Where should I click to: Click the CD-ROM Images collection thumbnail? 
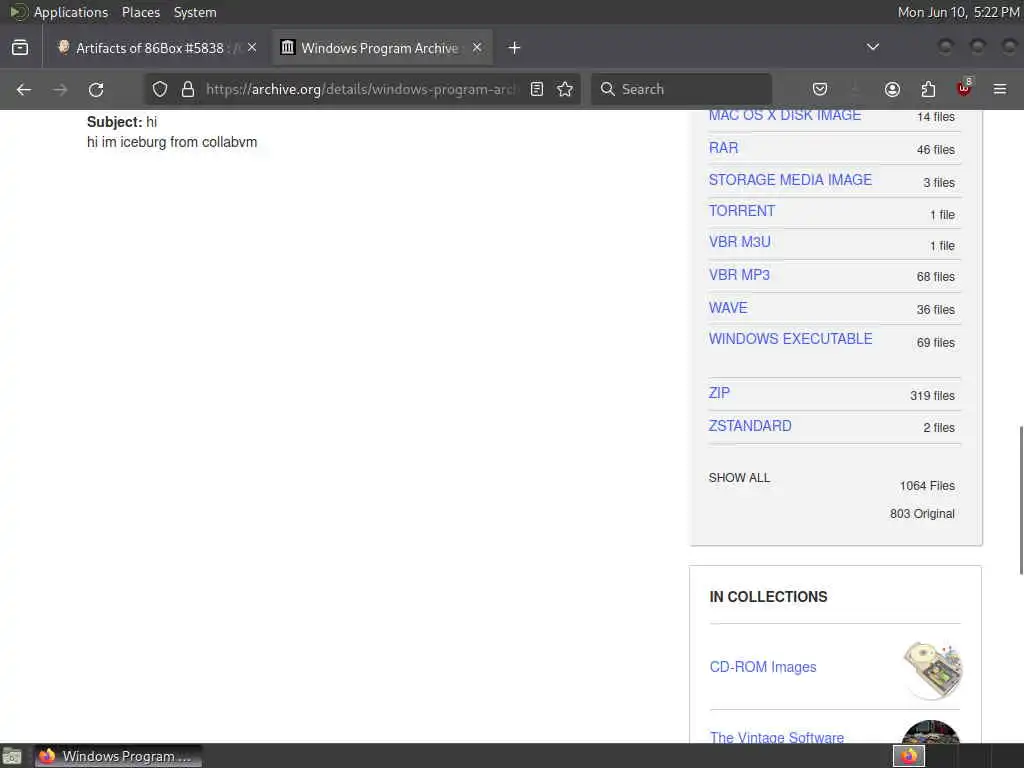coord(933,669)
